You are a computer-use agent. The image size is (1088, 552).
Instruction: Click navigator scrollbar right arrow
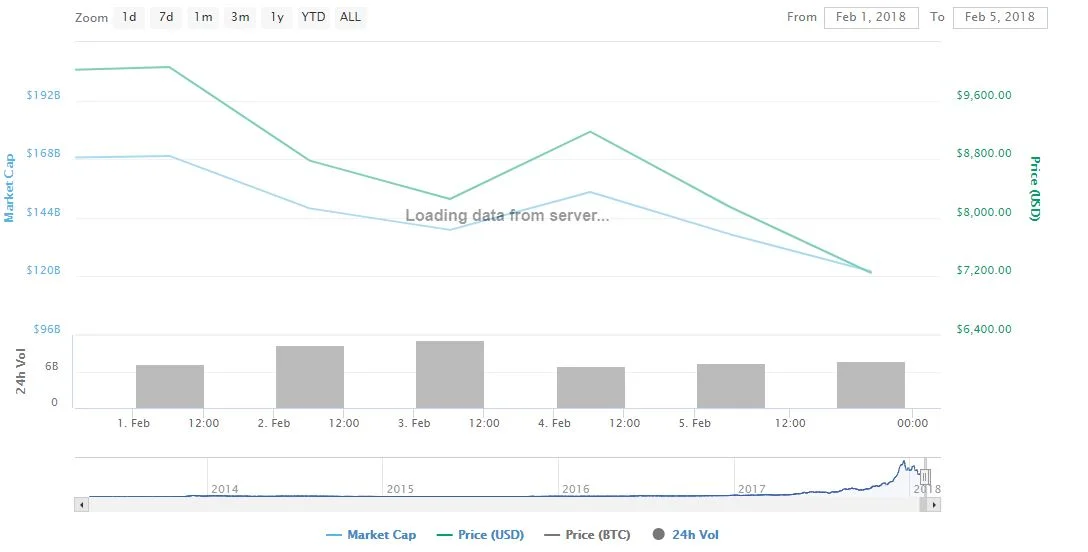click(x=934, y=505)
